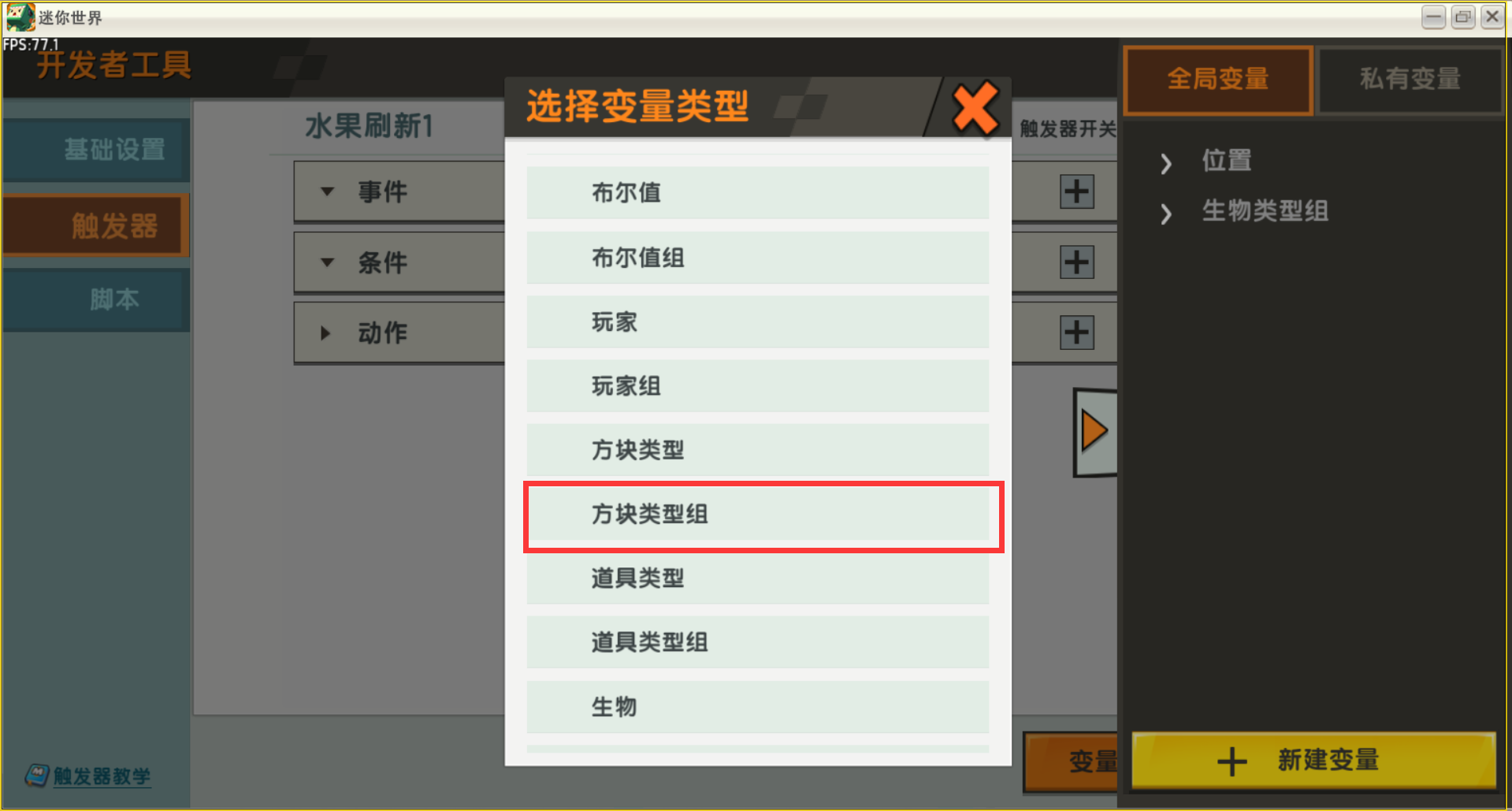The width and height of the screenshot is (1512, 811).
Task: Collapse the 事件 section
Action: point(328,192)
